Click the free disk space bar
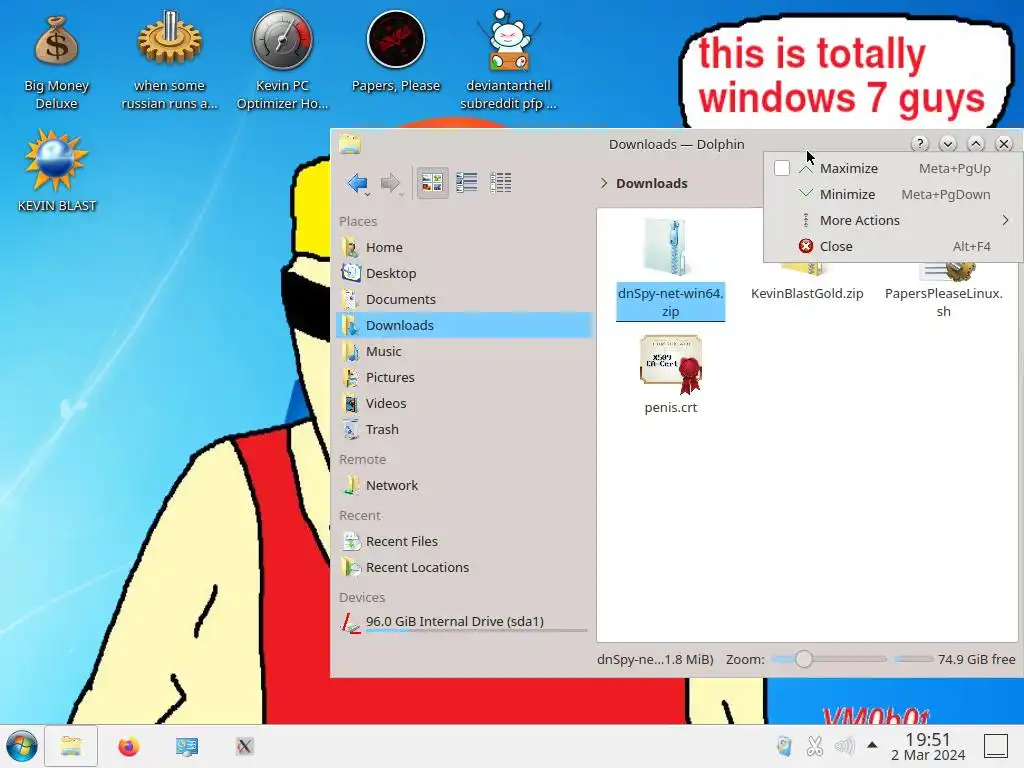 [x=914, y=660]
